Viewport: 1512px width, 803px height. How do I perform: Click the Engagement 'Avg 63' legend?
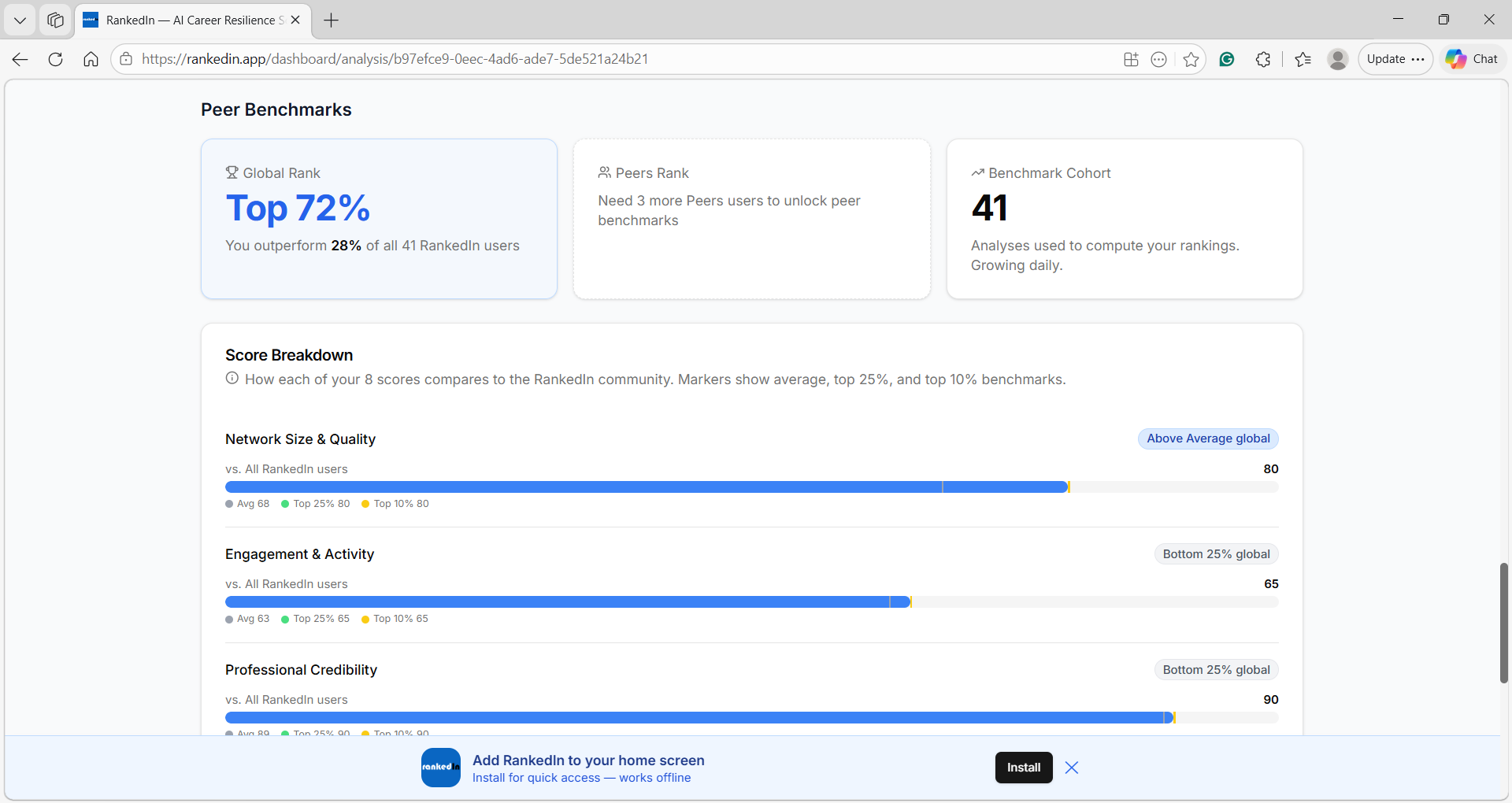tap(247, 619)
